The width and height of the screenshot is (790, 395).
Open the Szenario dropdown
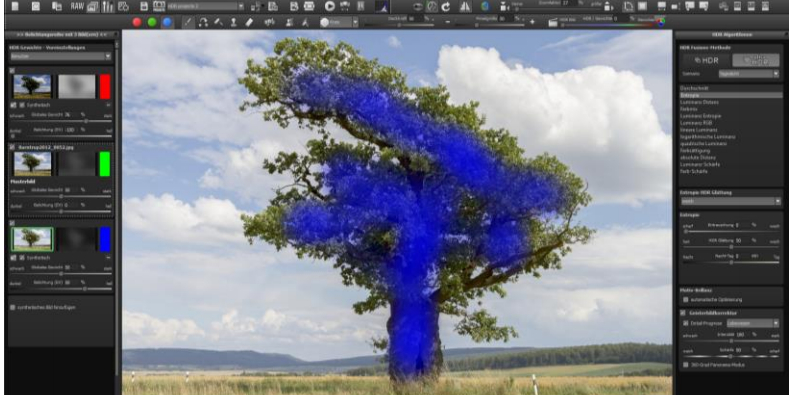click(x=749, y=74)
